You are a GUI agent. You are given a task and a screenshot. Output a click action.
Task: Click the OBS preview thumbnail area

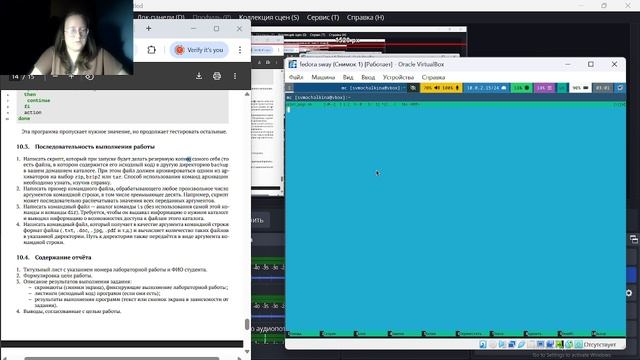pos(359,43)
